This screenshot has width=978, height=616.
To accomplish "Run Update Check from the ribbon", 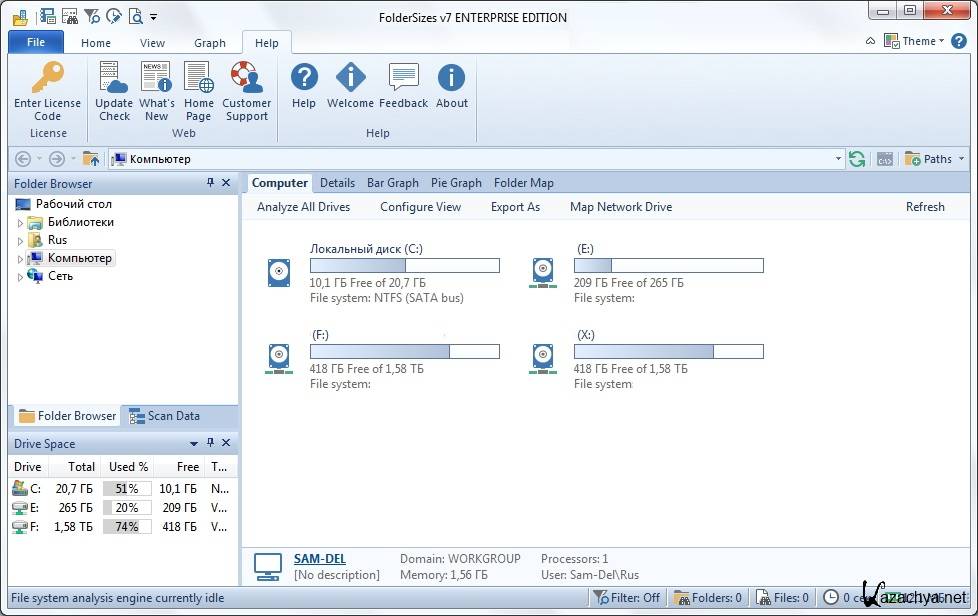I will (x=114, y=78).
